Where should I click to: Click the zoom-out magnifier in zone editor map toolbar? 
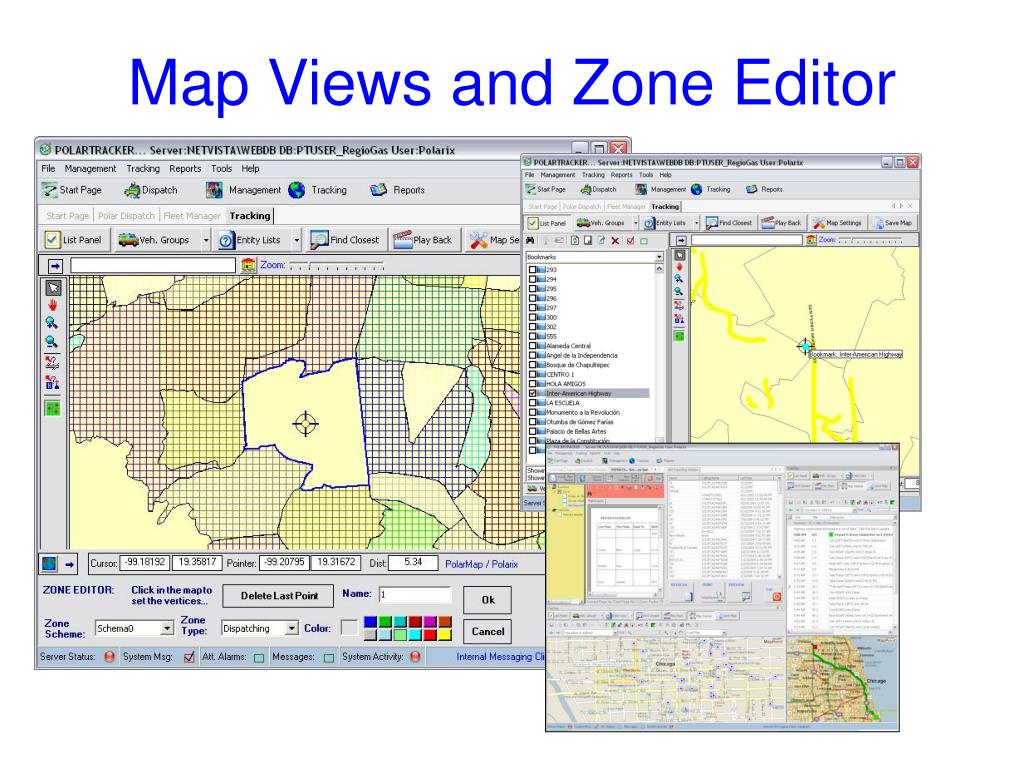tap(52, 341)
